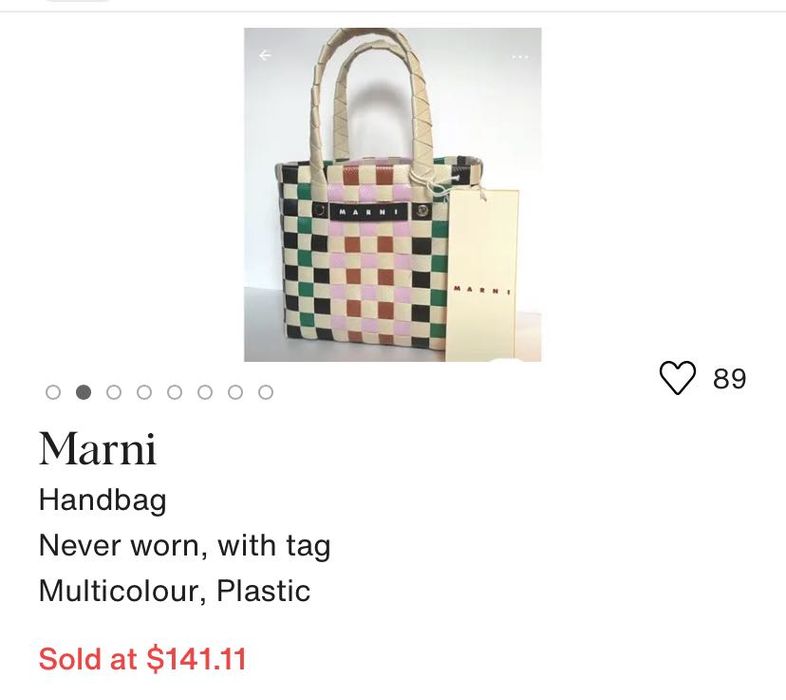Viewport: 786px width, 700px height.
Task: Click the 89 likes count
Action: point(730,379)
